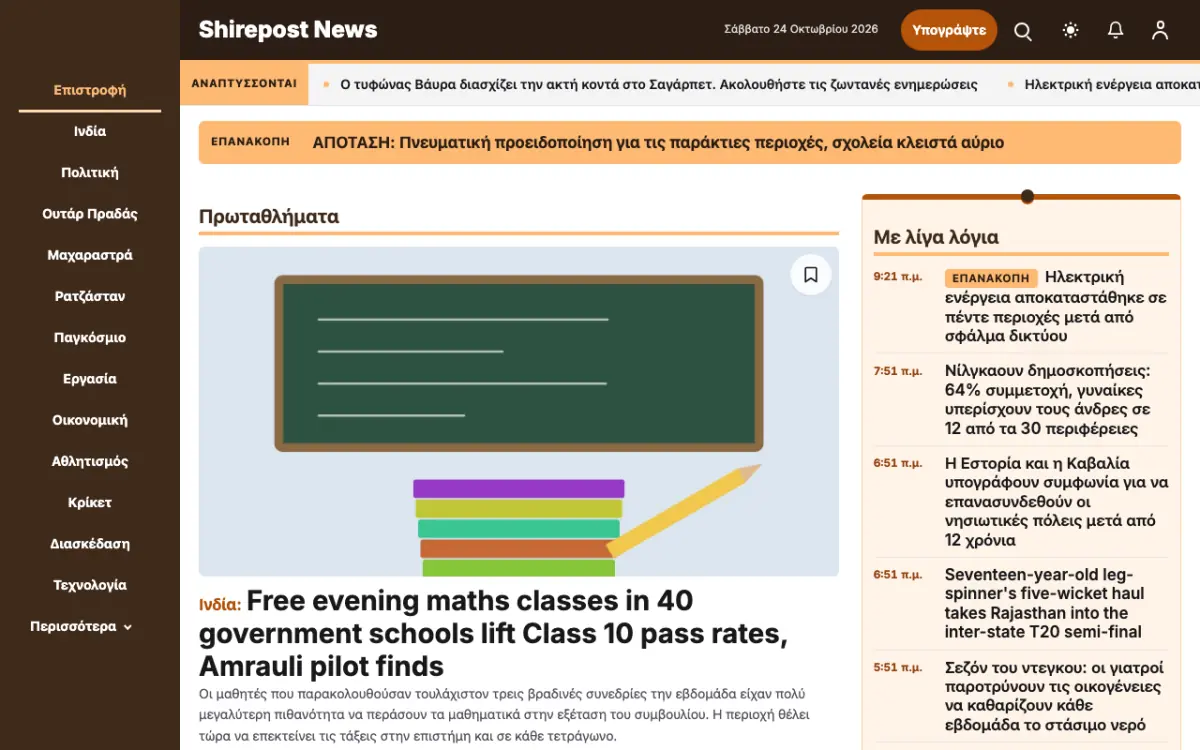
Task: Click the 9:21 π.μ. timestamp
Action: tap(898, 276)
